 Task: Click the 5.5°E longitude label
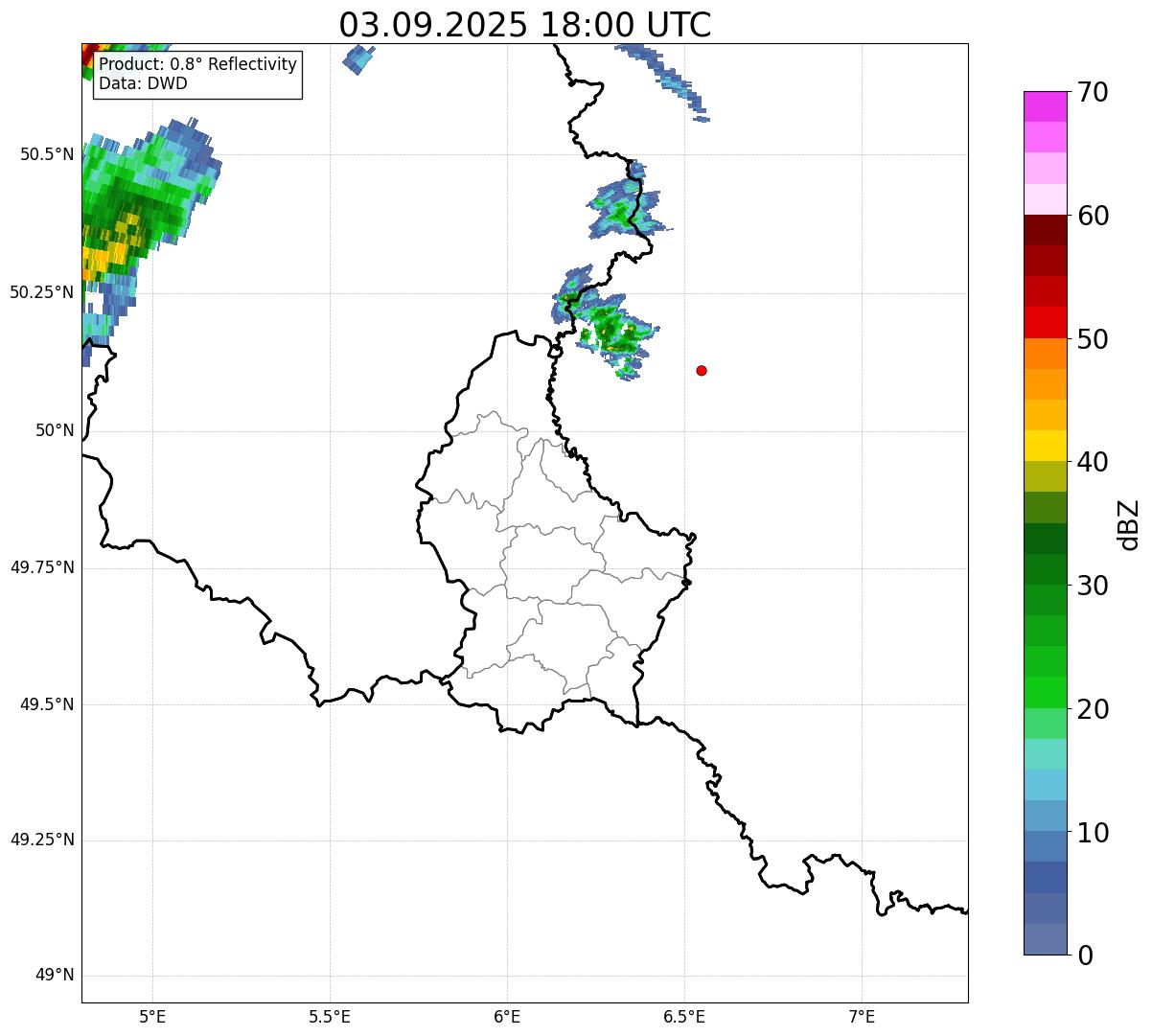pyautogui.click(x=330, y=1017)
